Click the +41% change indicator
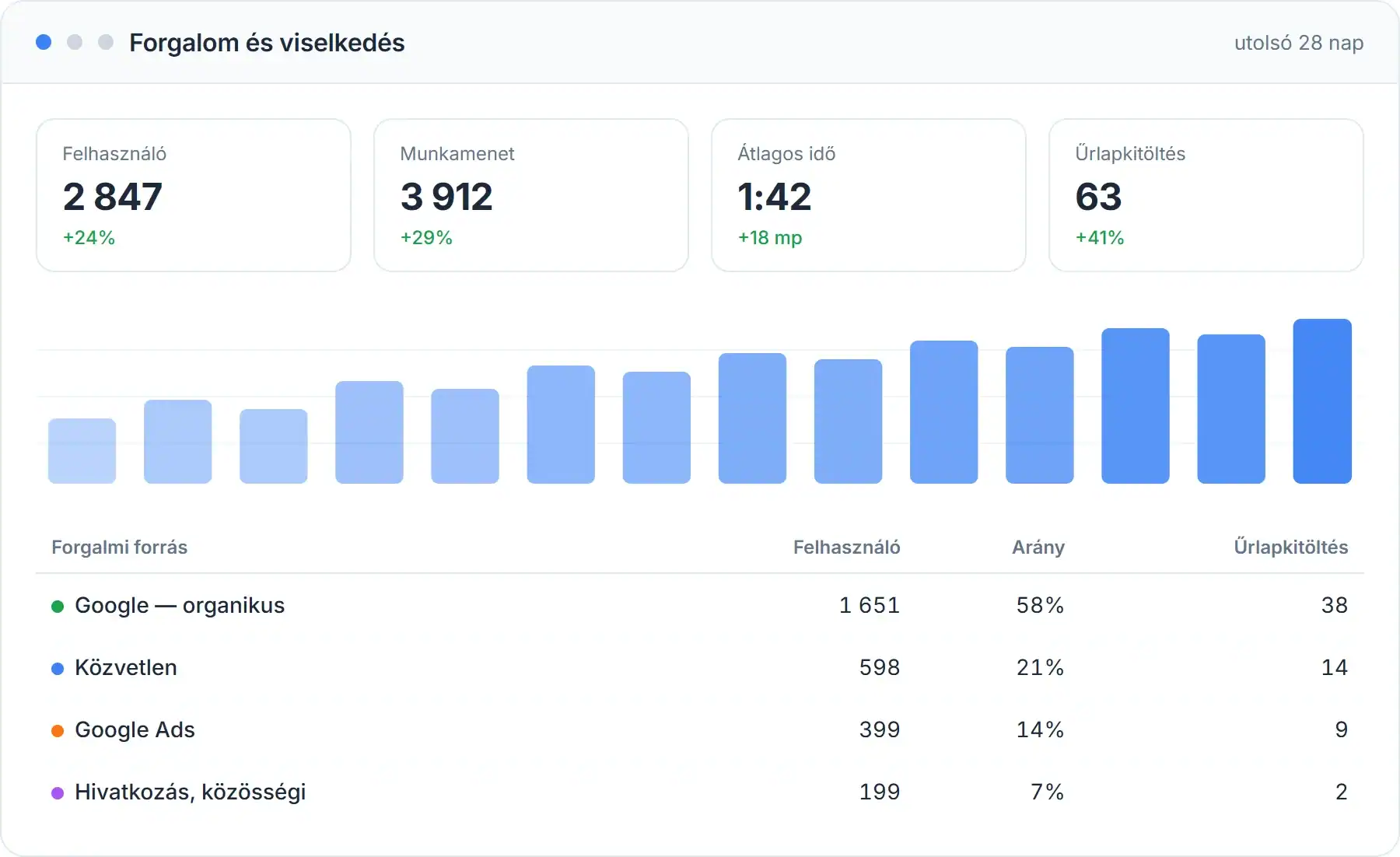Screen dimensions: 1400x857 pyautogui.click(x=1100, y=238)
